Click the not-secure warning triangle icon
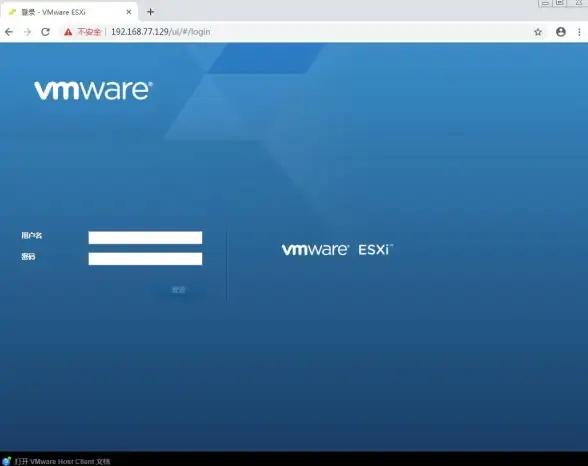This screenshot has width=588, height=466. point(68,32)
